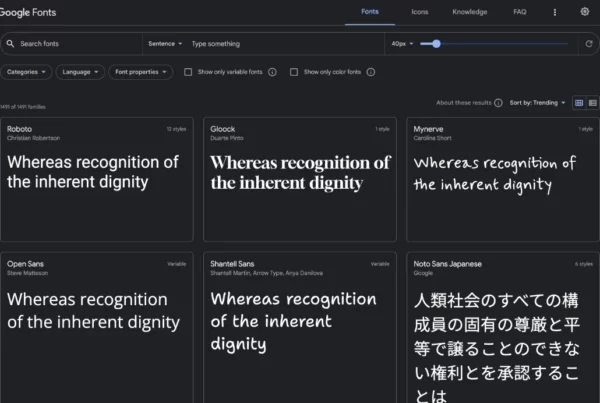Image resolution: width=600 pixels, height=403 pixels.
Task: Click the font size slider handle
Action: 436,44
